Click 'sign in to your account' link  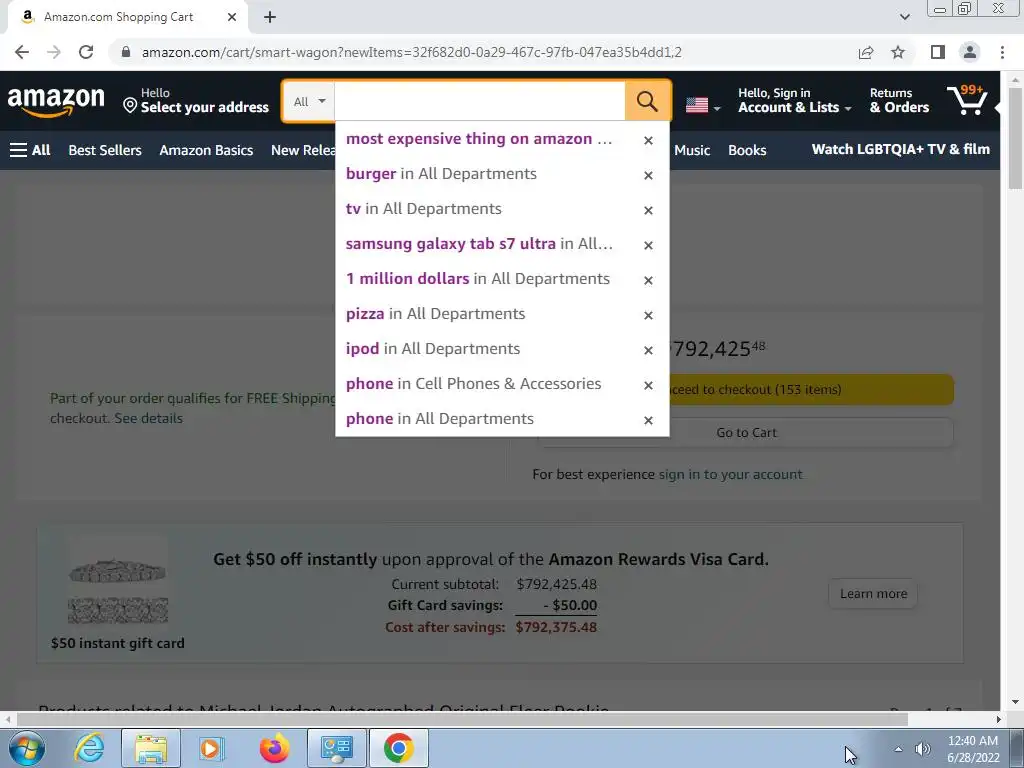coord(731,475)
